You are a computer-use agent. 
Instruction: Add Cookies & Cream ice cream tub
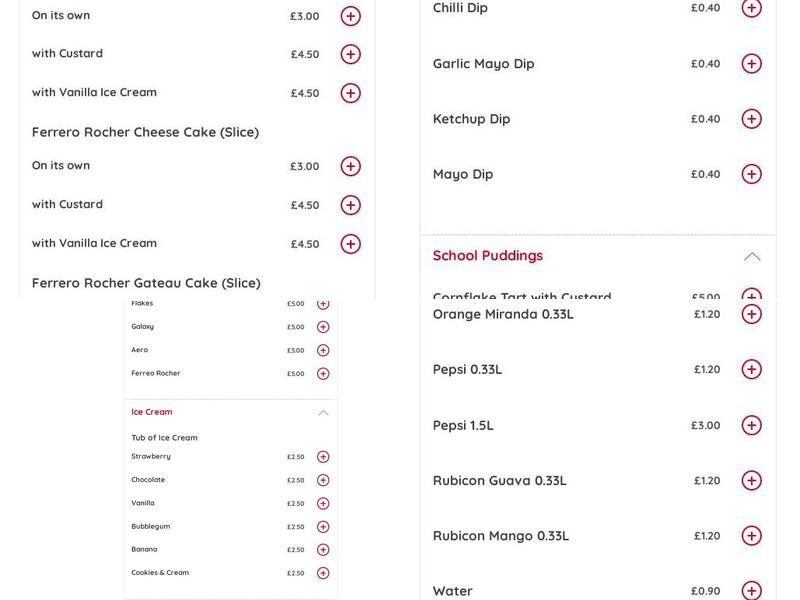pyautogui.click(x=321, y=572)
